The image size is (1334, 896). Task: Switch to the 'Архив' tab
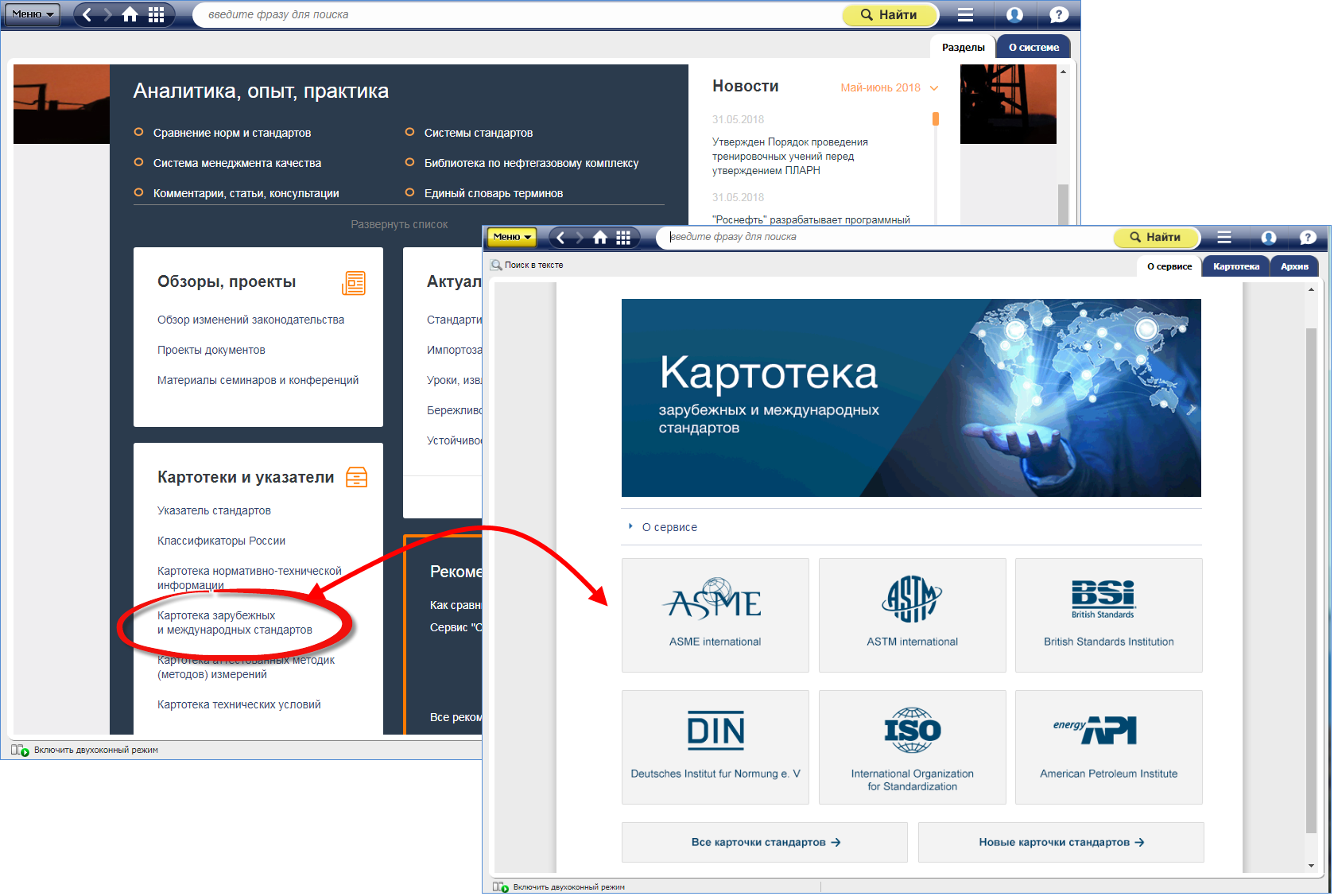tap(1293, 266)
